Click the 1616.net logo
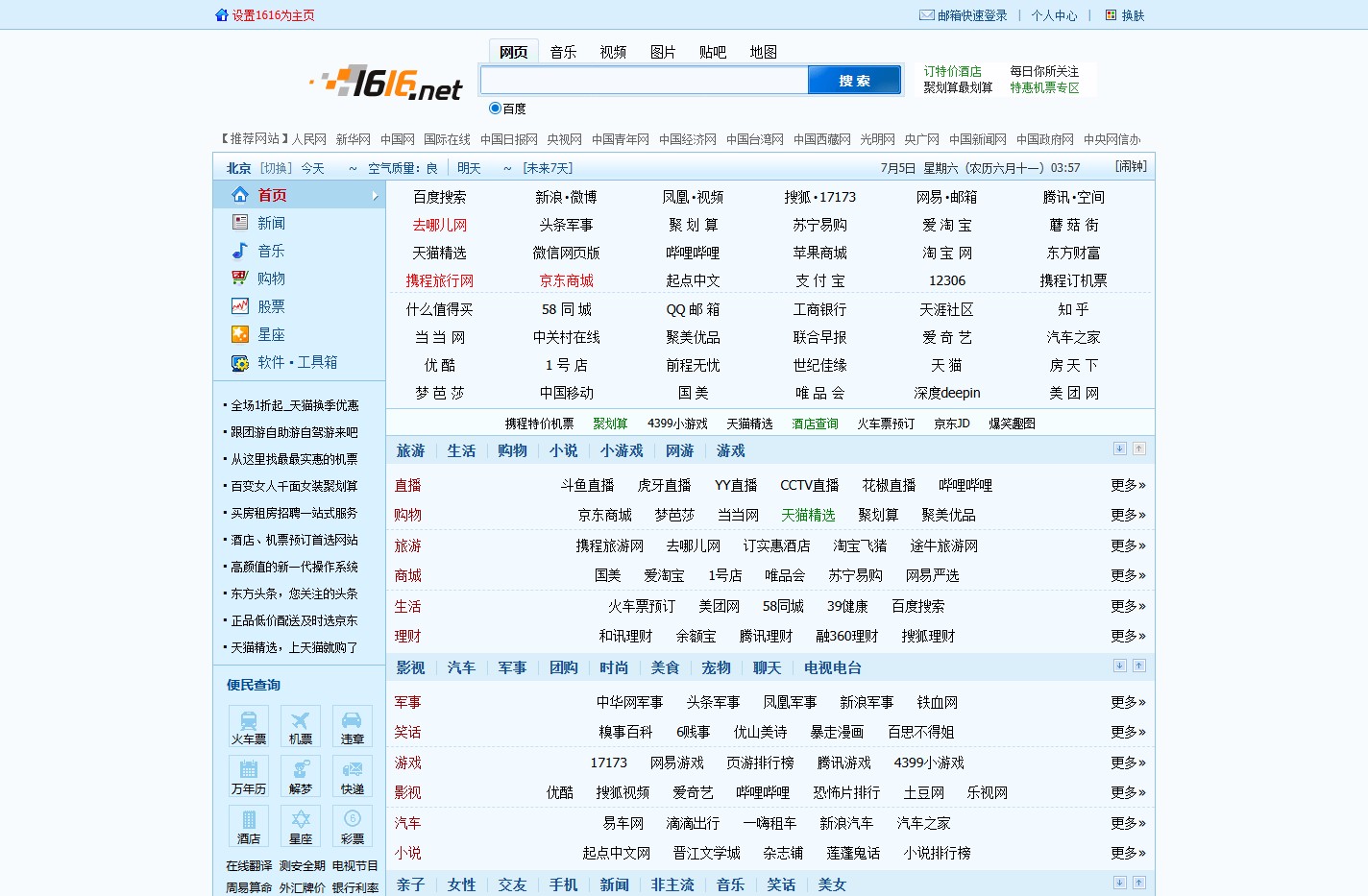 (386, 84)
